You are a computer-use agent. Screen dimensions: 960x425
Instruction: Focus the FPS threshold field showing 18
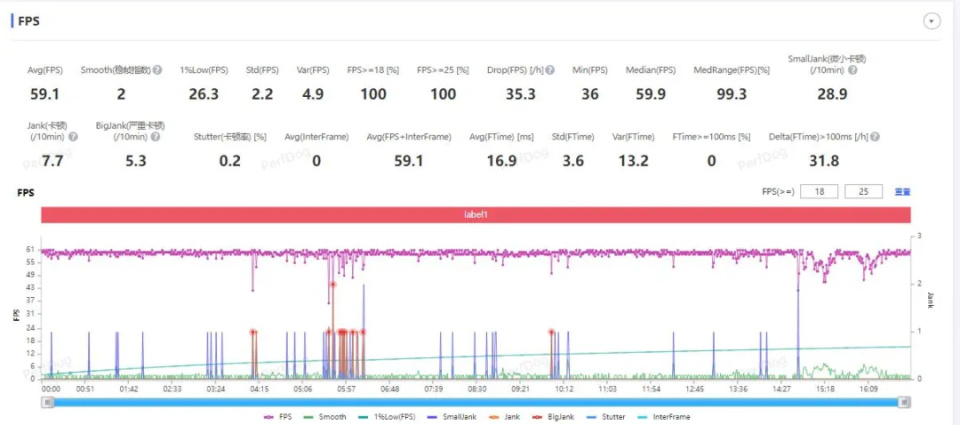[x=819, y=192]
